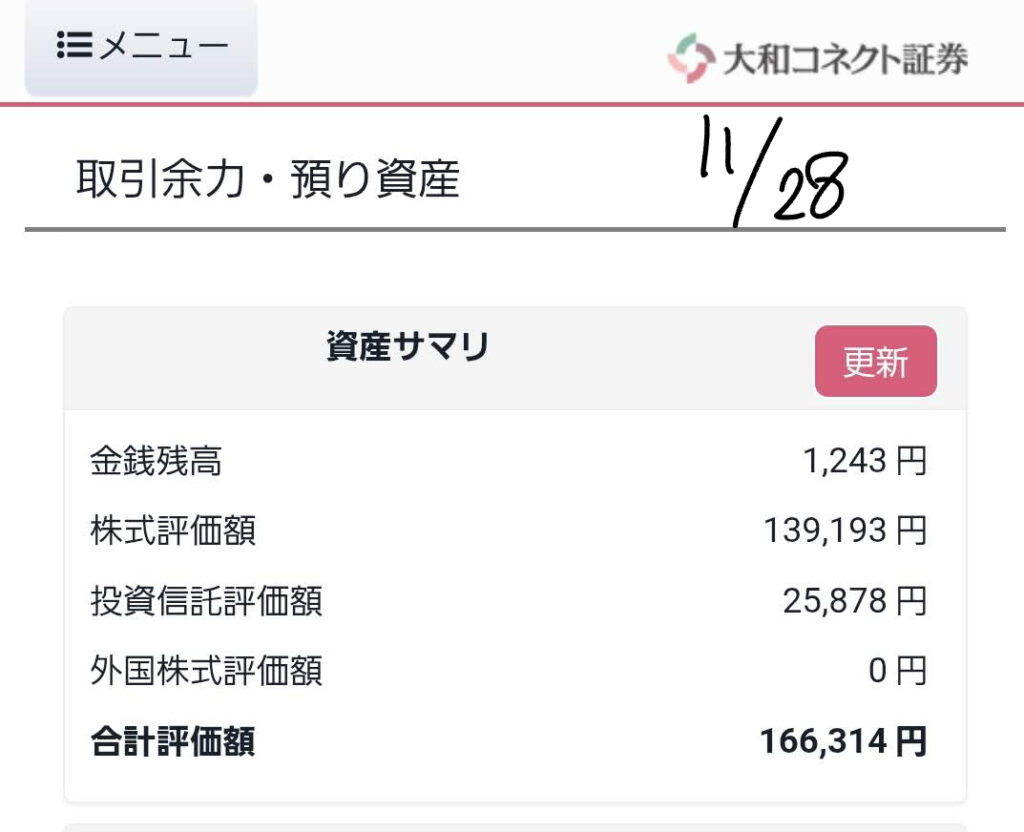The width and height of the screenshot is (1024, 832).
Task: Tap the 大和コネクト証券 brand name text
Action: [844, 58]
